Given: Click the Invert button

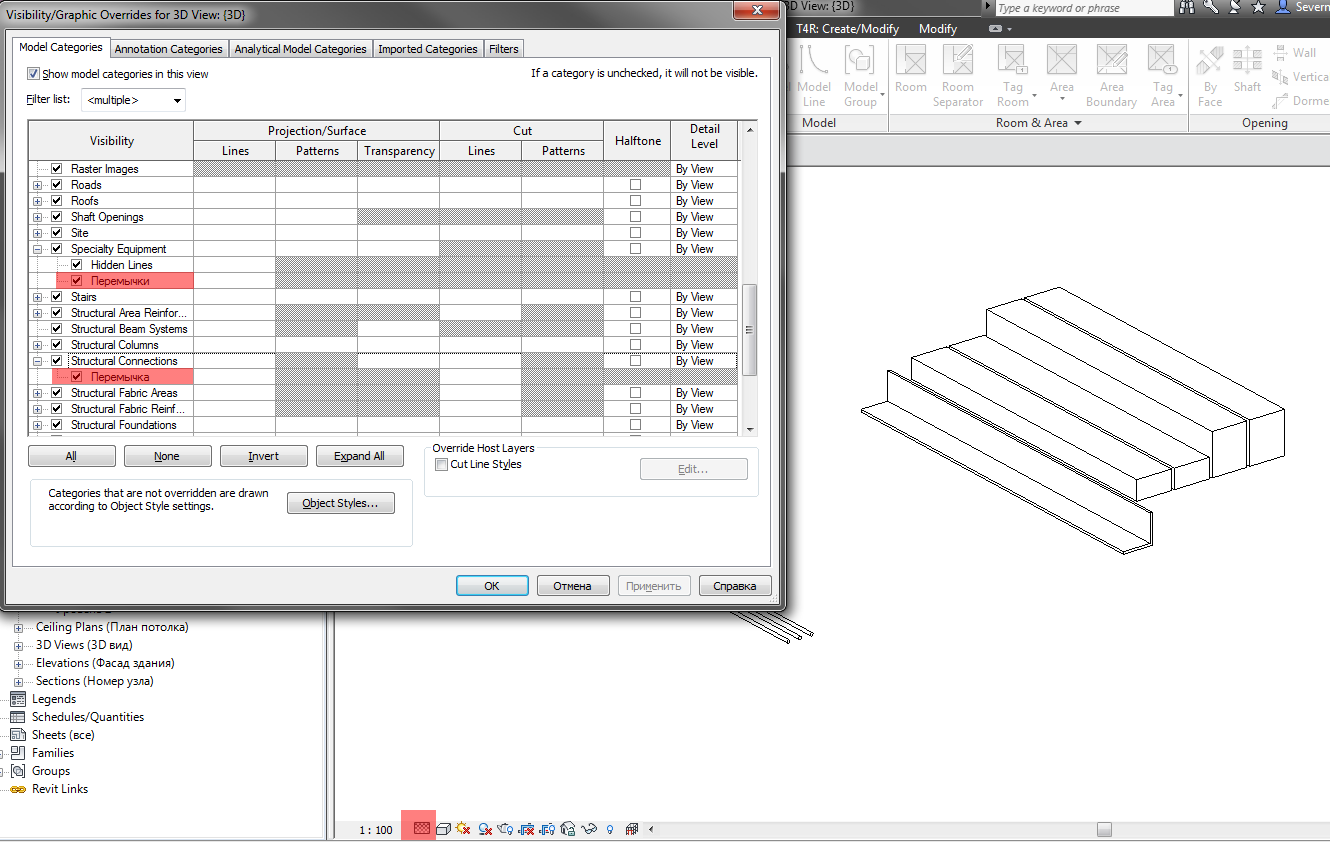Looking at the screenshot, I should (x=263, y=456).
